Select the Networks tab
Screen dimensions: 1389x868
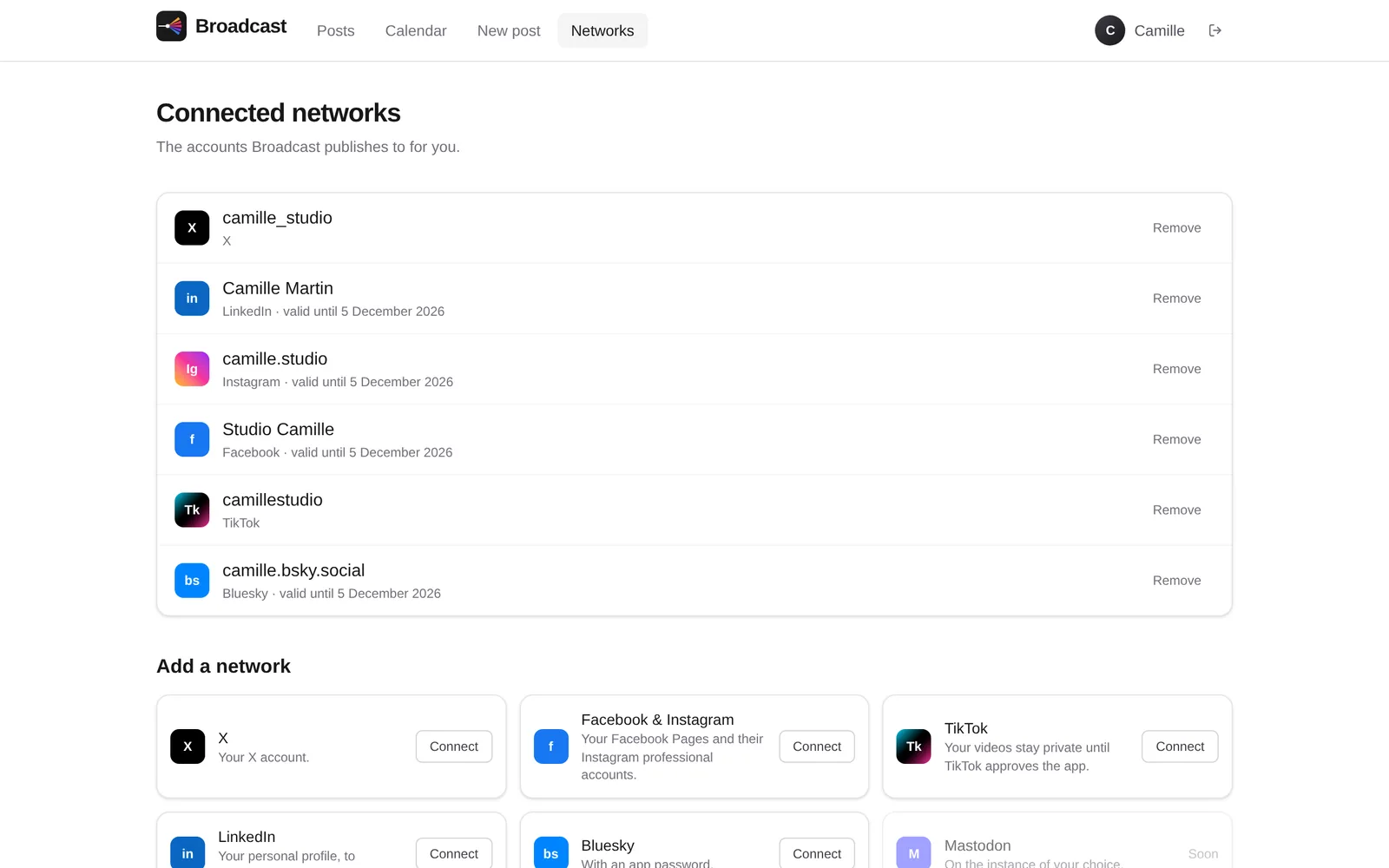[x=602, y=30]
